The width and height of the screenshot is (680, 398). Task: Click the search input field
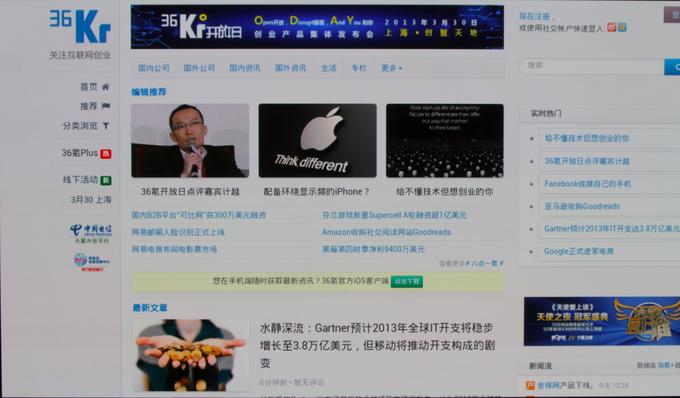point(592,66)
